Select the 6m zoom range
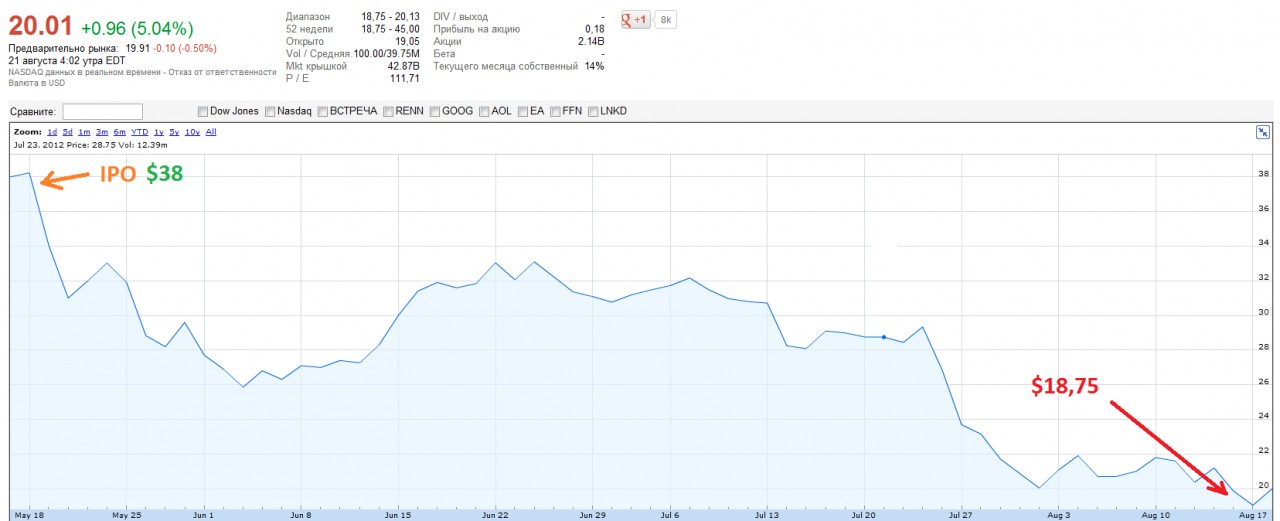This screenshot has width=1280, height=521. point(119,132)
